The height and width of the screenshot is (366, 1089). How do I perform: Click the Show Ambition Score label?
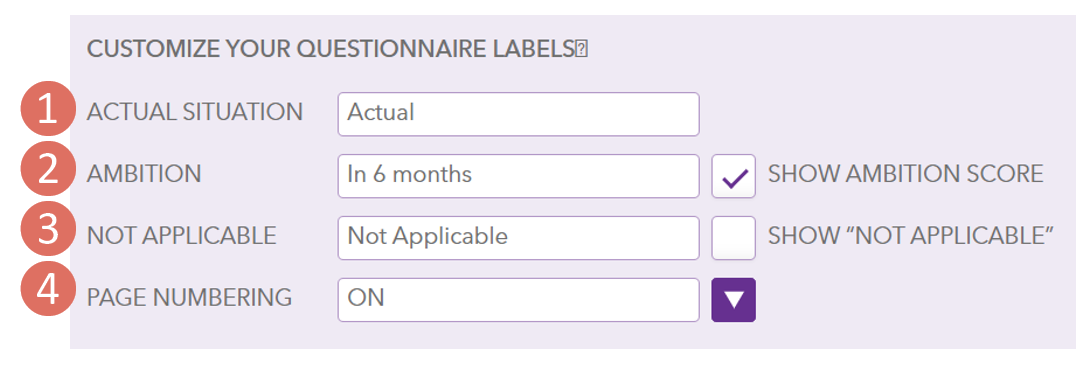pyautogui.click(x=905, y=174)
